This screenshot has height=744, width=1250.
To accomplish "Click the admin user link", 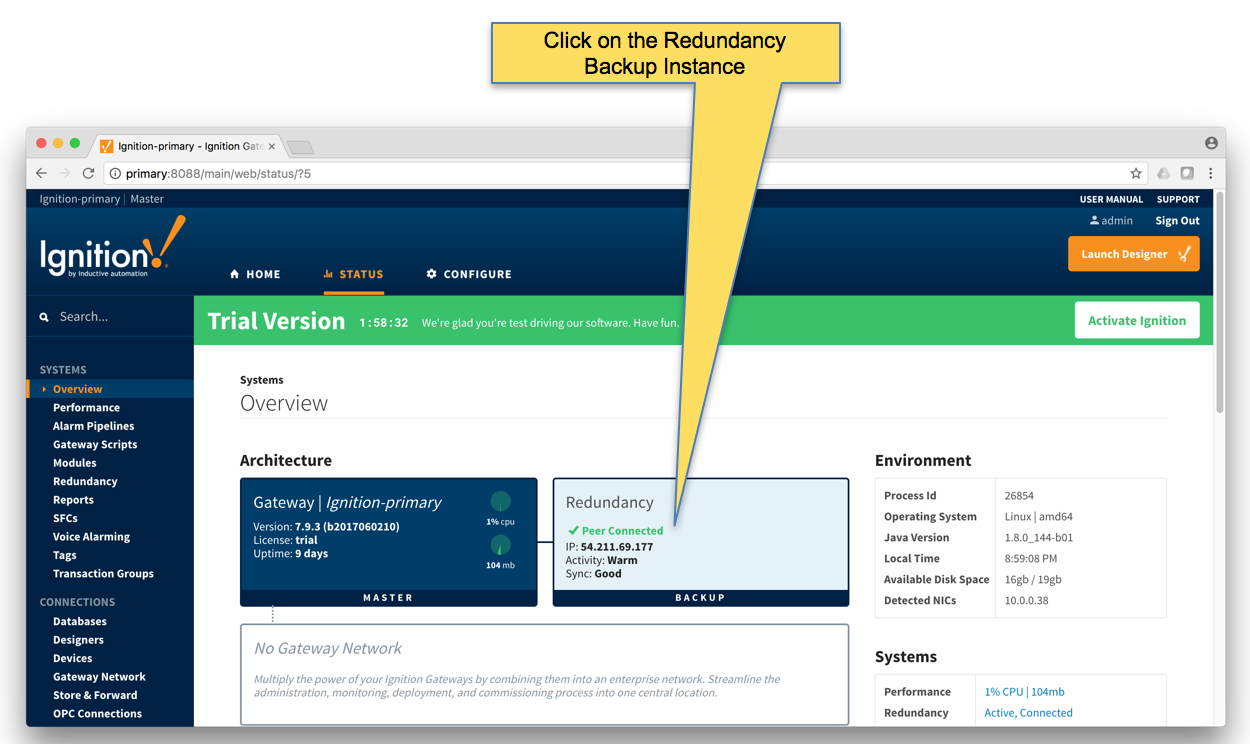I will click(x=1111, y=221).
